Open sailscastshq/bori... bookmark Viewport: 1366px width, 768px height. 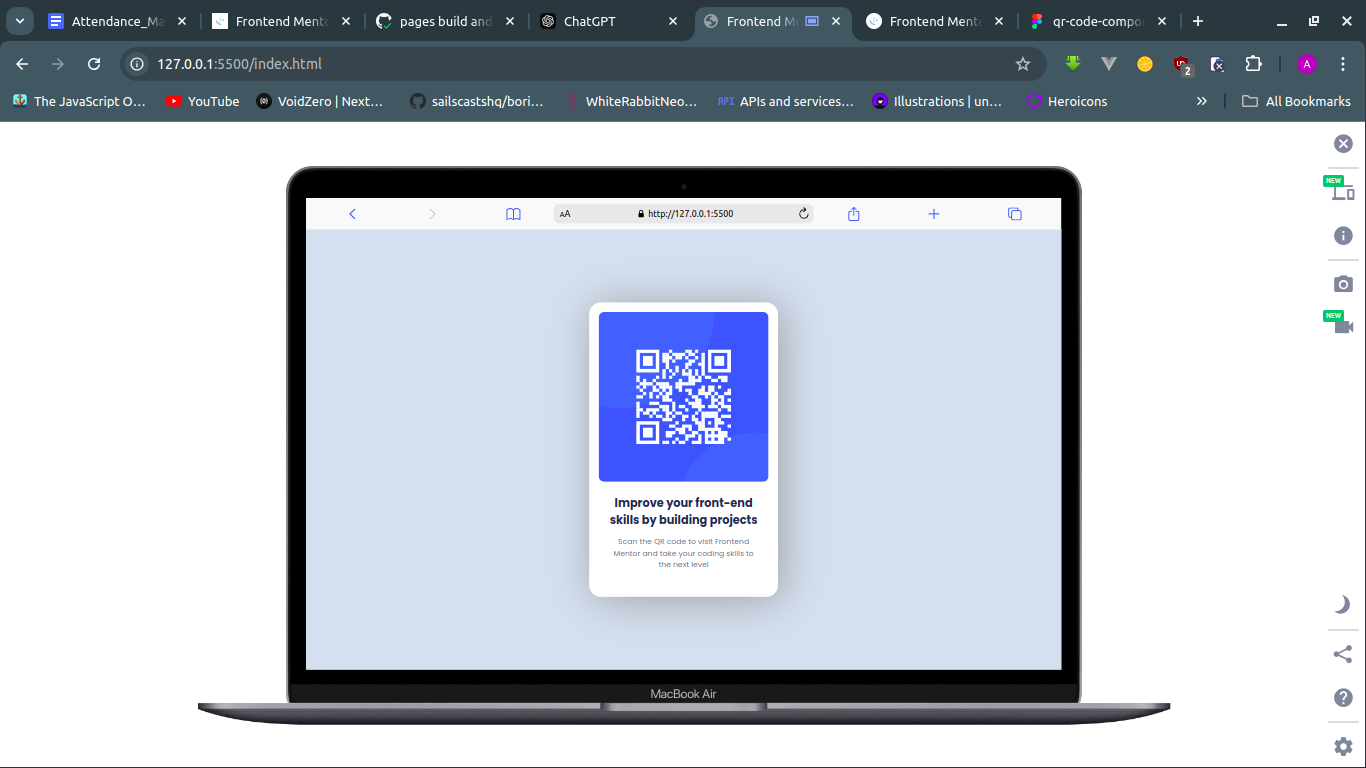pyautogui.click(x=477, y=101)
